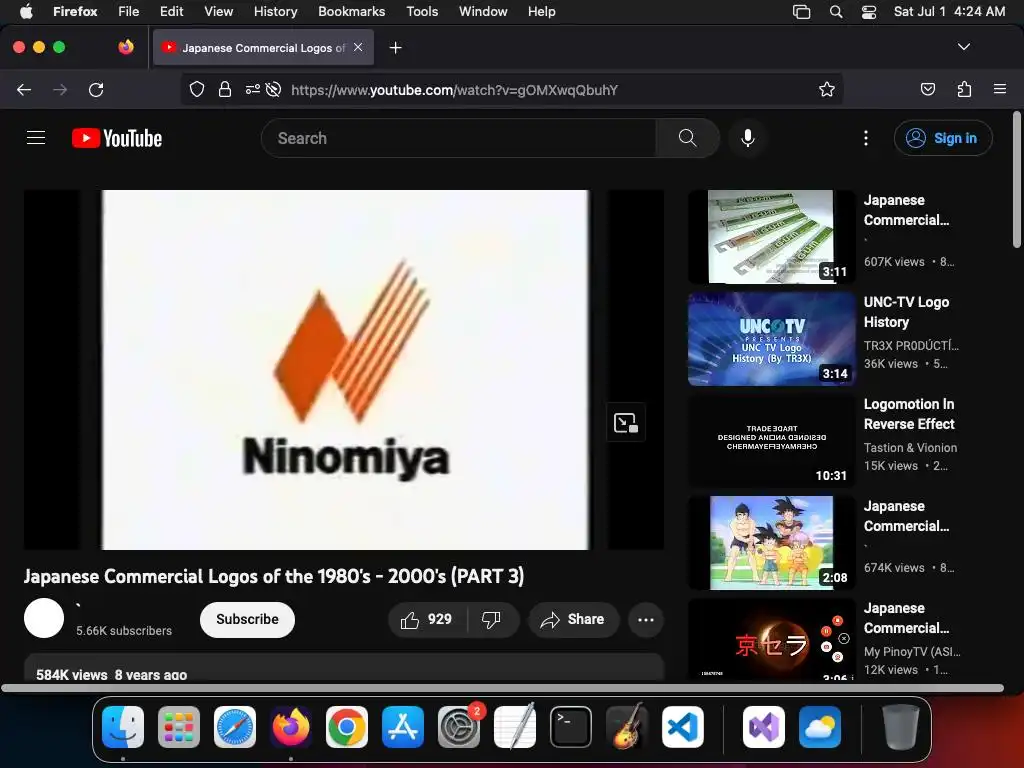Open more actions ellipsis under video
Screen dimensions: 1024x768
click(646, 619)
